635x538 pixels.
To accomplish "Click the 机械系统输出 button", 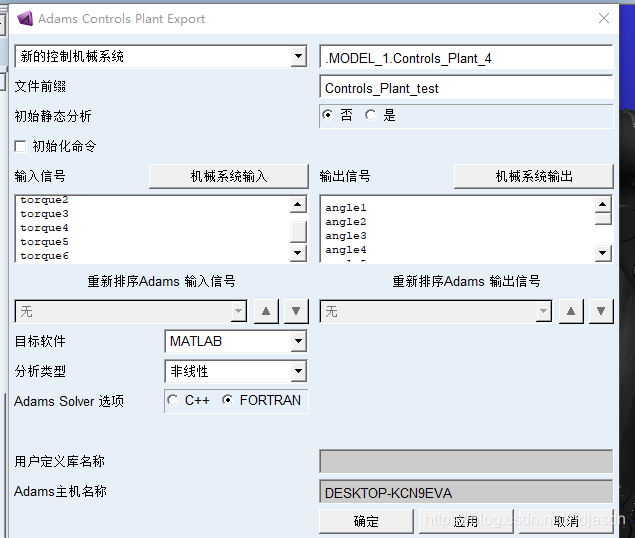I will (534, 176).
